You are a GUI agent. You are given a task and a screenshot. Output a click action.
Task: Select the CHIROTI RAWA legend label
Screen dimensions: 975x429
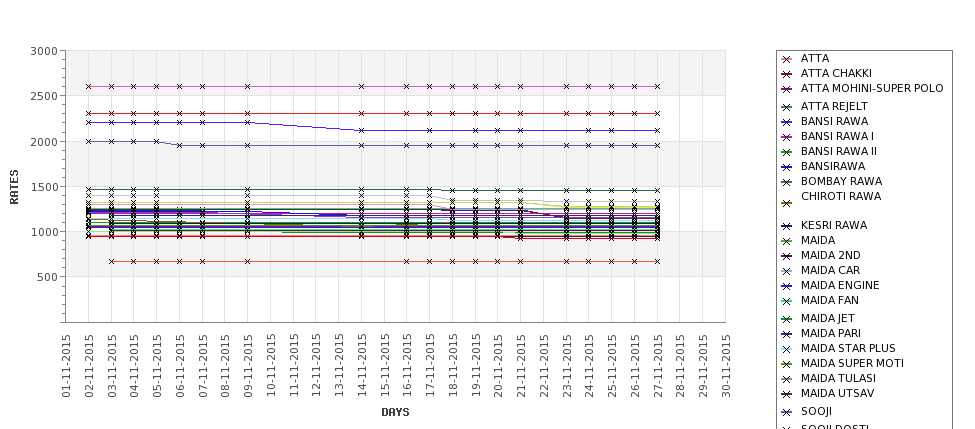[x=841, y=196]
